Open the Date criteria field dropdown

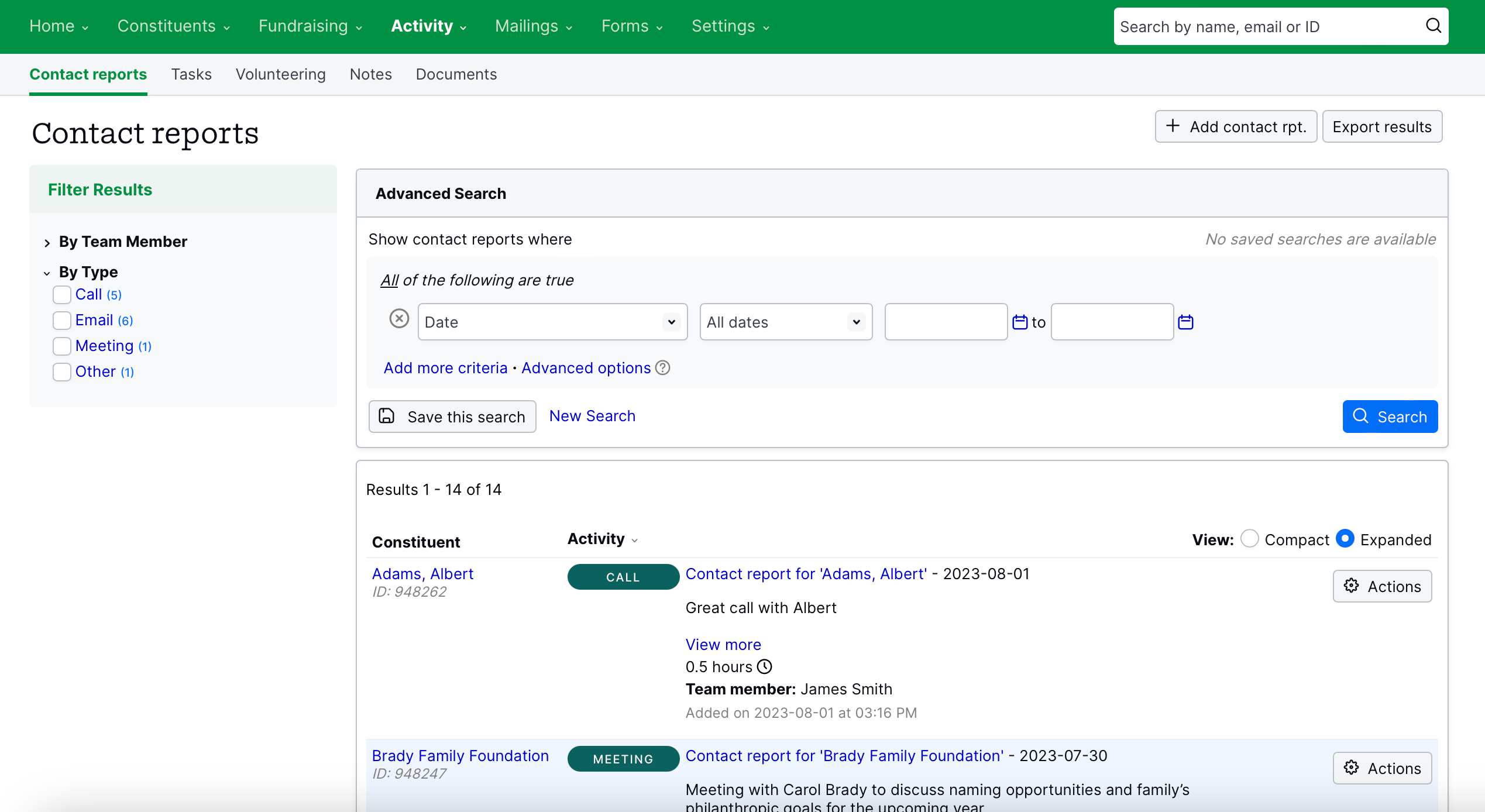552,322
